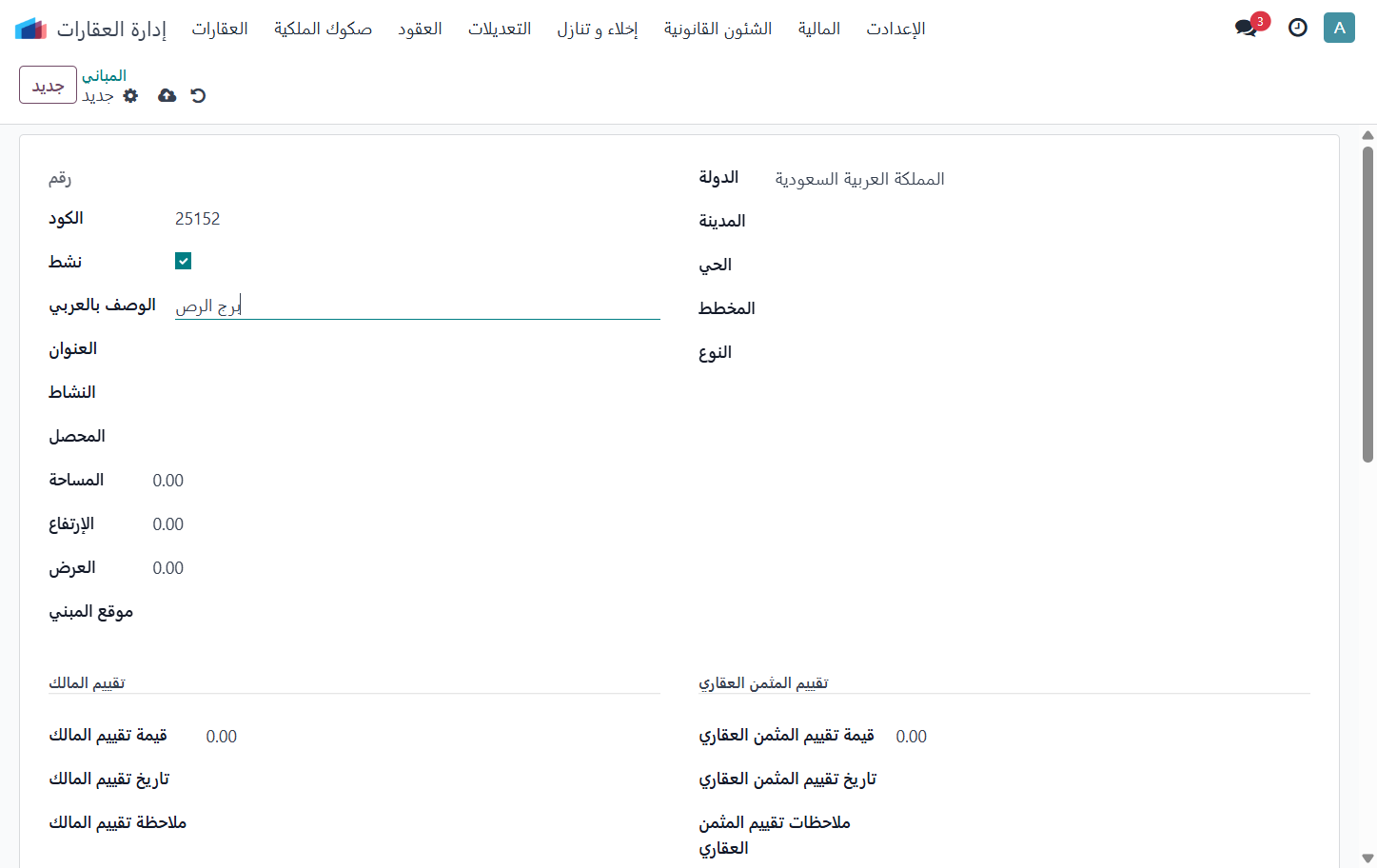Click the vertical scrollbar thumb
The width and height of the screenshot is (1377, 868).
pos(1367,305)
